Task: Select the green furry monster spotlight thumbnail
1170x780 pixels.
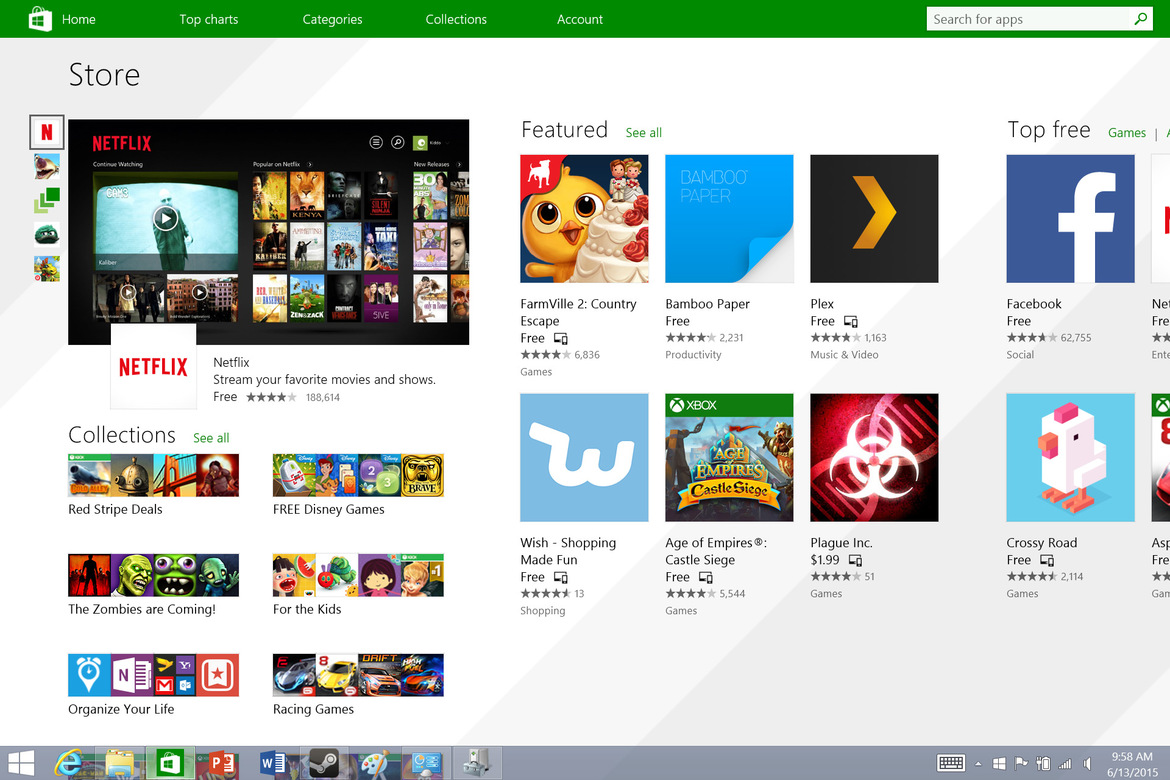Action: [47, 234]
